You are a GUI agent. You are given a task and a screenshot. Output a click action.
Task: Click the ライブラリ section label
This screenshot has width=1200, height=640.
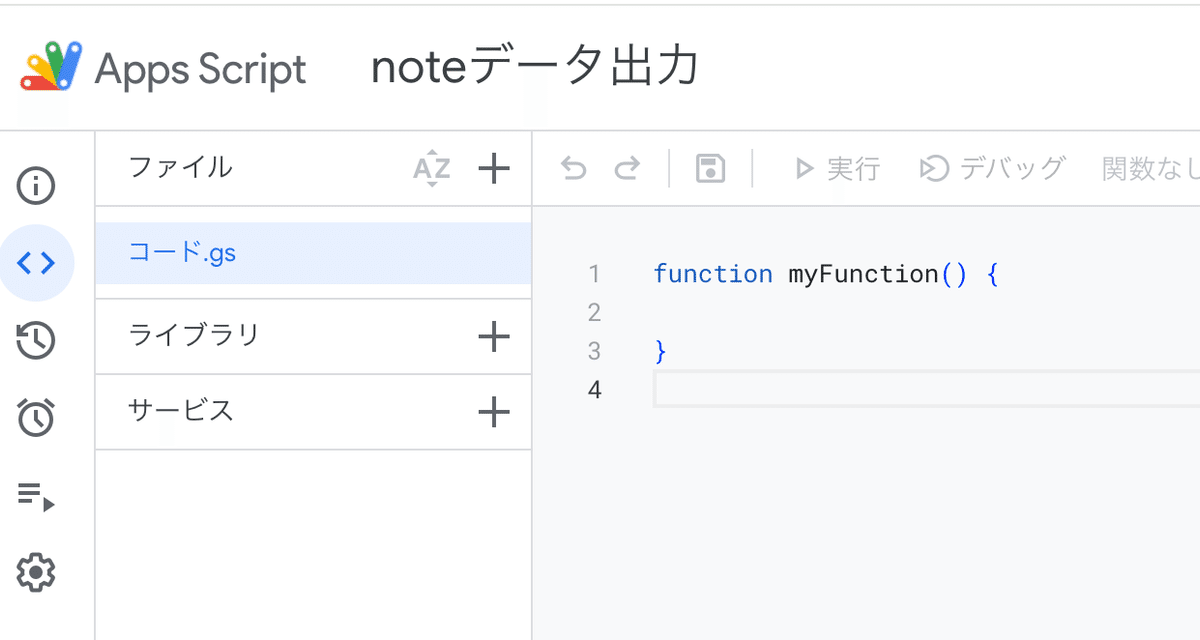click(194, 334)
